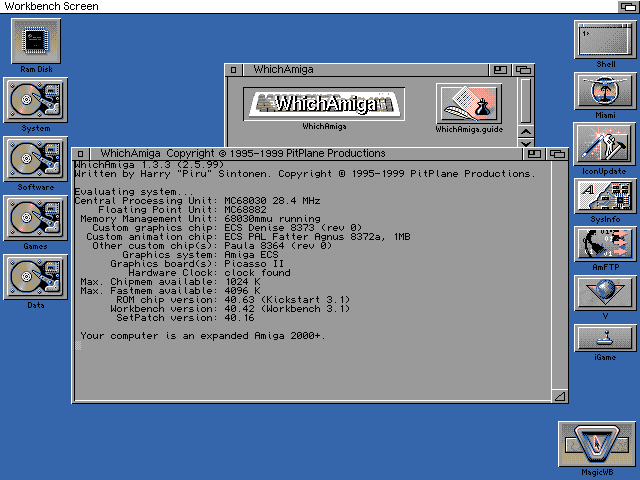
Task: Select the System hard disk icon
Action: pyautogui.click(x=36, y=100)
